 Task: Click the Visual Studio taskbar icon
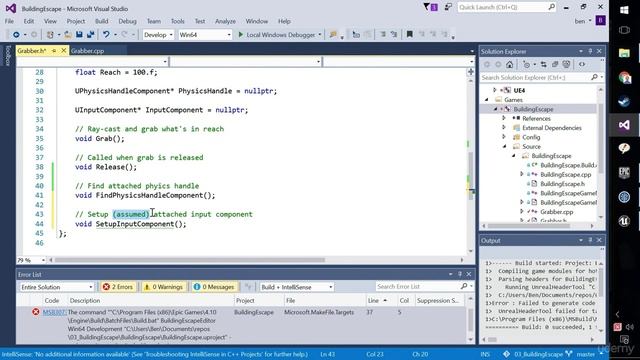click(624, 125)
